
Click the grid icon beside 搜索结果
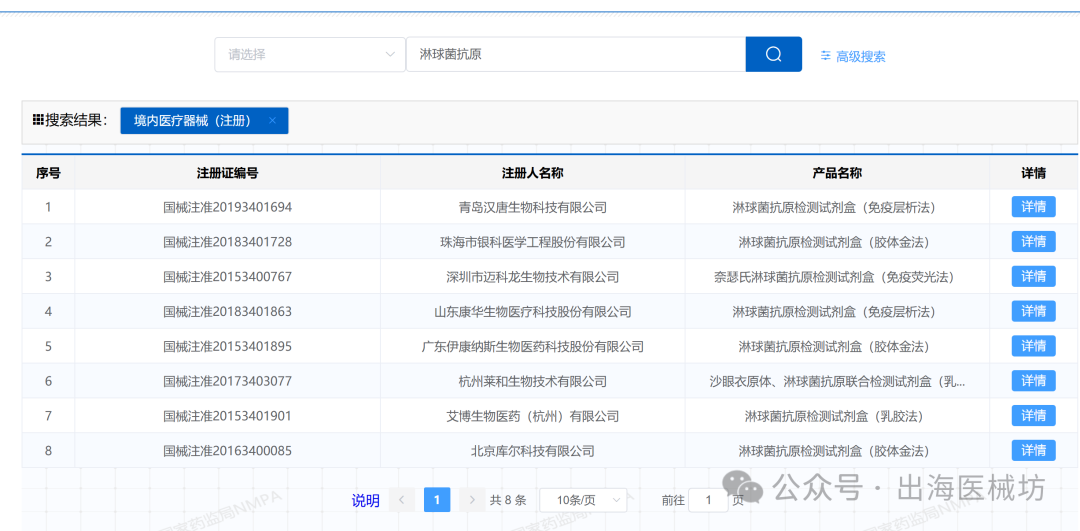coord(38,120)
